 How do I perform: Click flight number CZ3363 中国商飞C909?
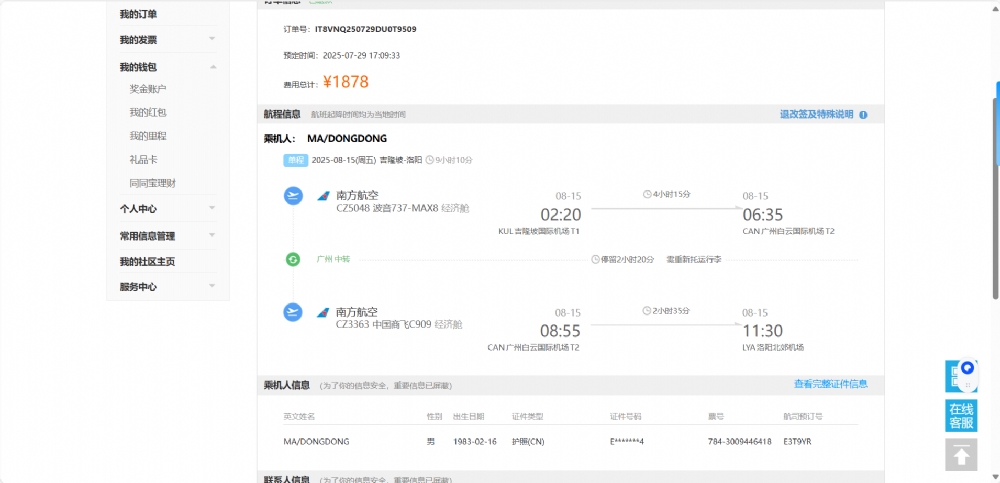pos(384,325)
